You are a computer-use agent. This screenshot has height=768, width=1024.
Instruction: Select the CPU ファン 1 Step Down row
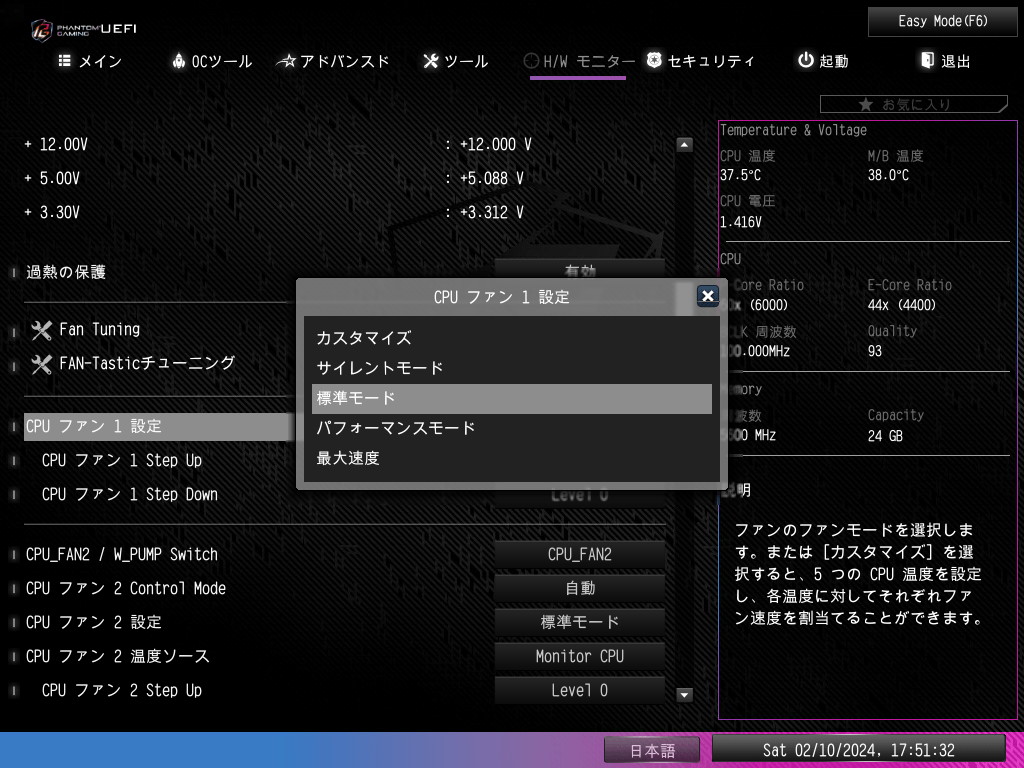pos(129,494)
